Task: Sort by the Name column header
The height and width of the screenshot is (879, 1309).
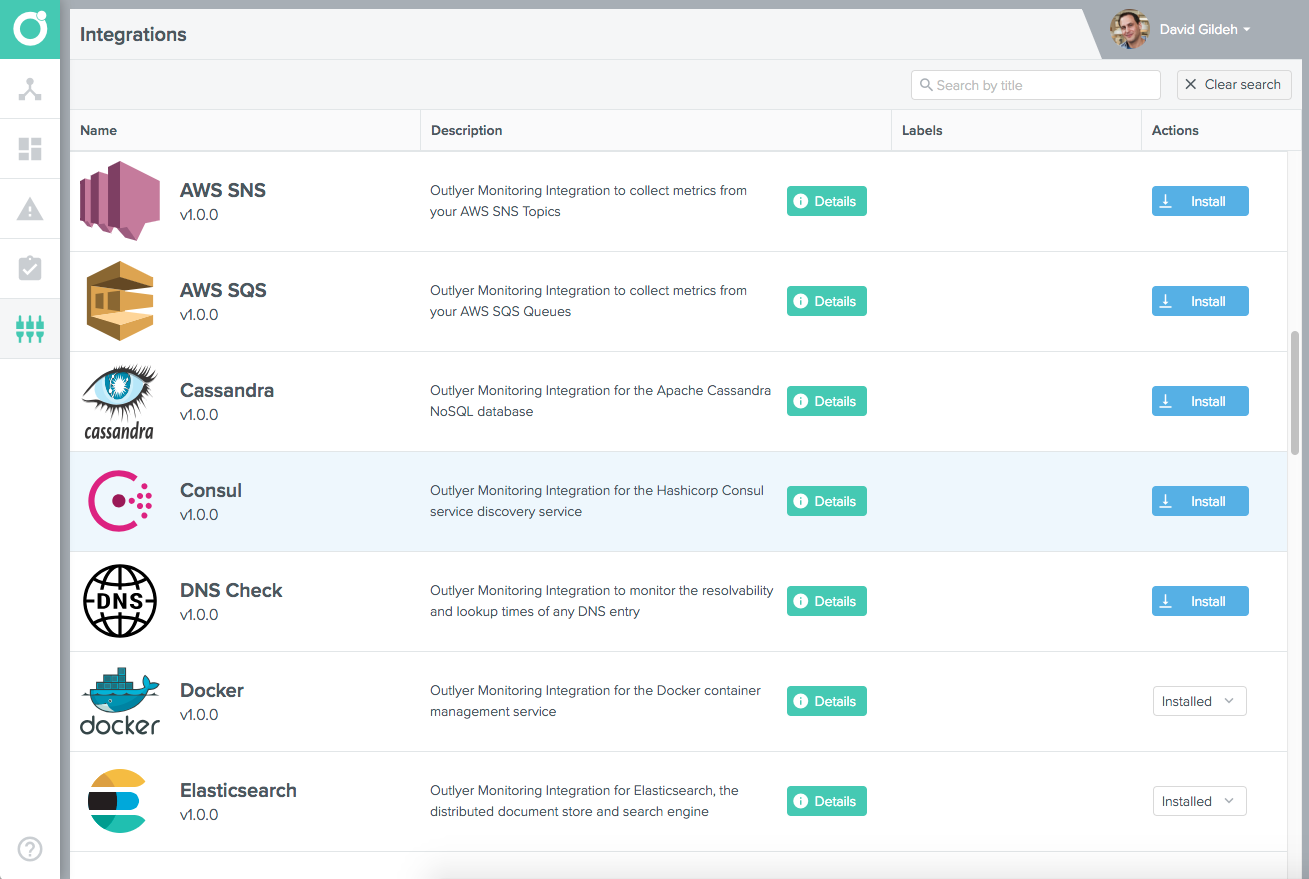Action: tap(245, 130)
